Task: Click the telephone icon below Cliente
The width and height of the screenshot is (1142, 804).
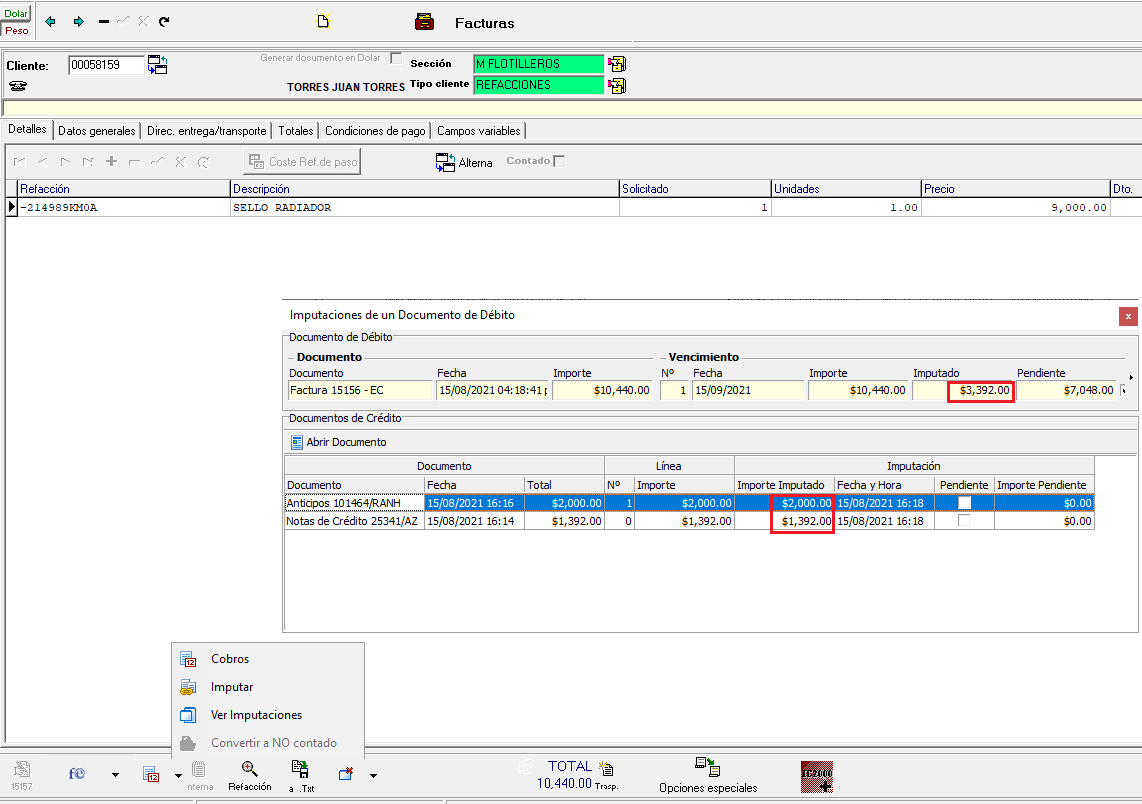Action: (x=18, y=86)
